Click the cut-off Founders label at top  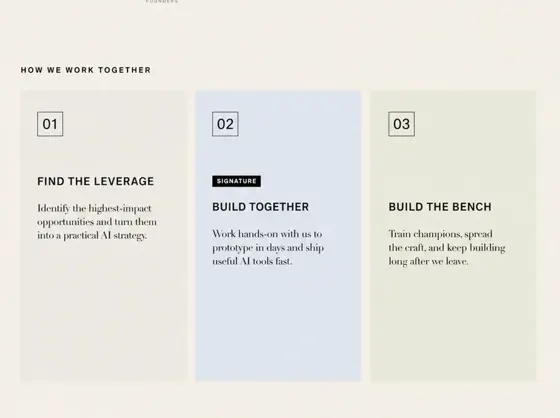[162, 1]
